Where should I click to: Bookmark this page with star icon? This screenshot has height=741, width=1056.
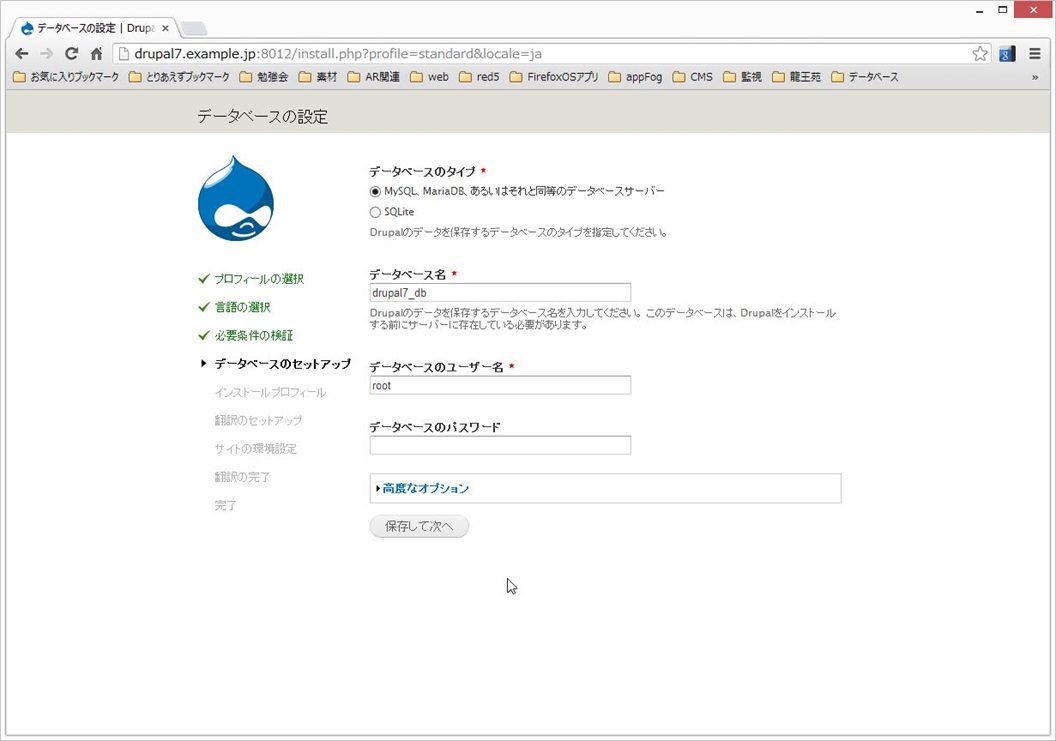(980, 54)
